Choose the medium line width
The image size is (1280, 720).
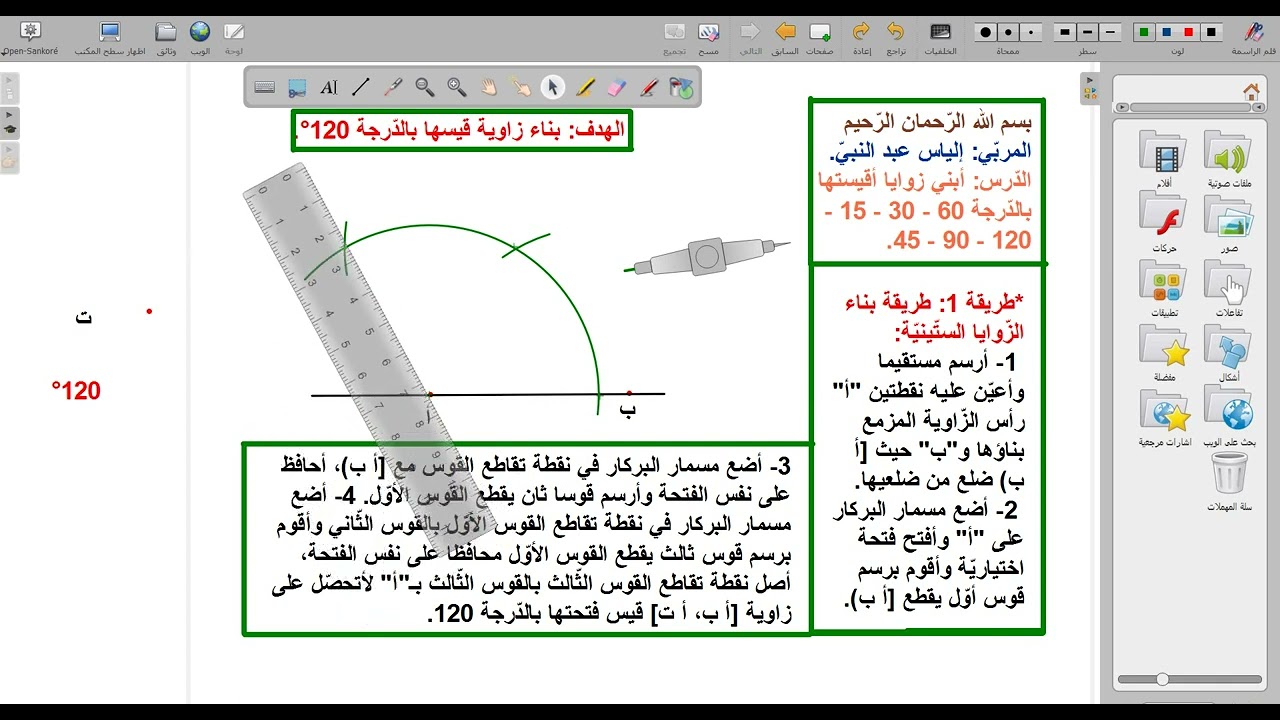tap(1087, 32)
